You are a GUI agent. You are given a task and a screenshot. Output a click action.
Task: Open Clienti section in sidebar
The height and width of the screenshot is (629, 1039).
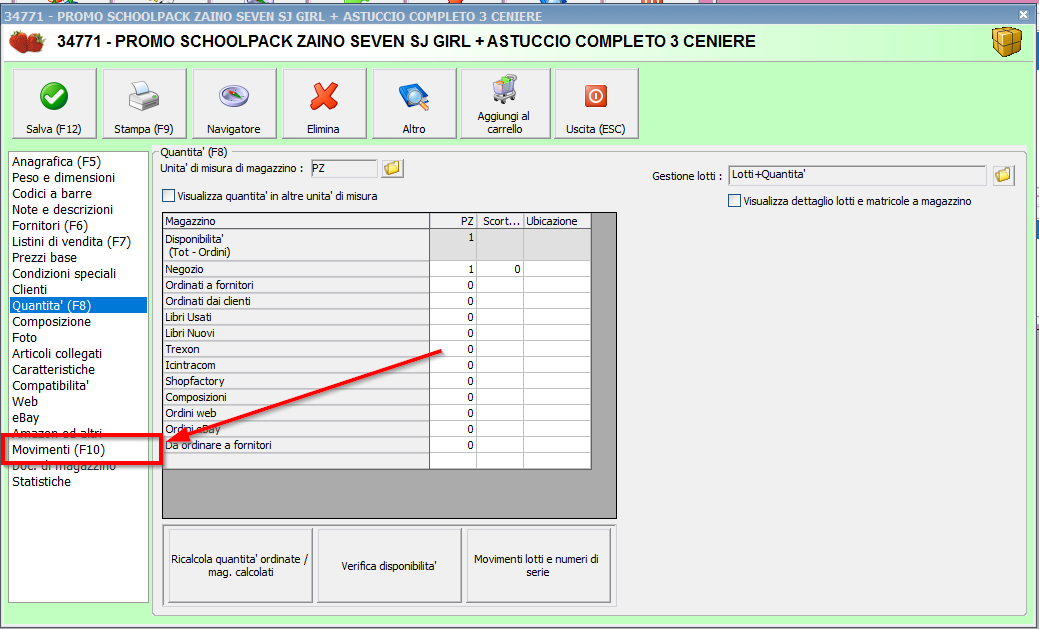(x=30, y=289)
